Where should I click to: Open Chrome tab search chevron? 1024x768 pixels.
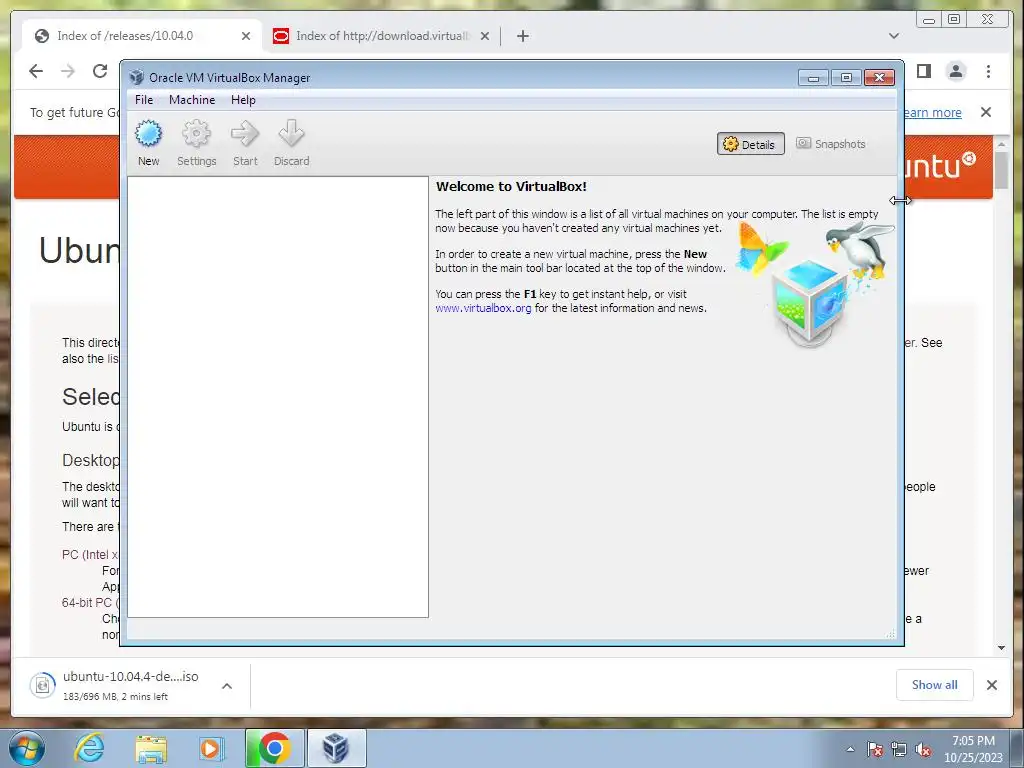pos(894,36)
